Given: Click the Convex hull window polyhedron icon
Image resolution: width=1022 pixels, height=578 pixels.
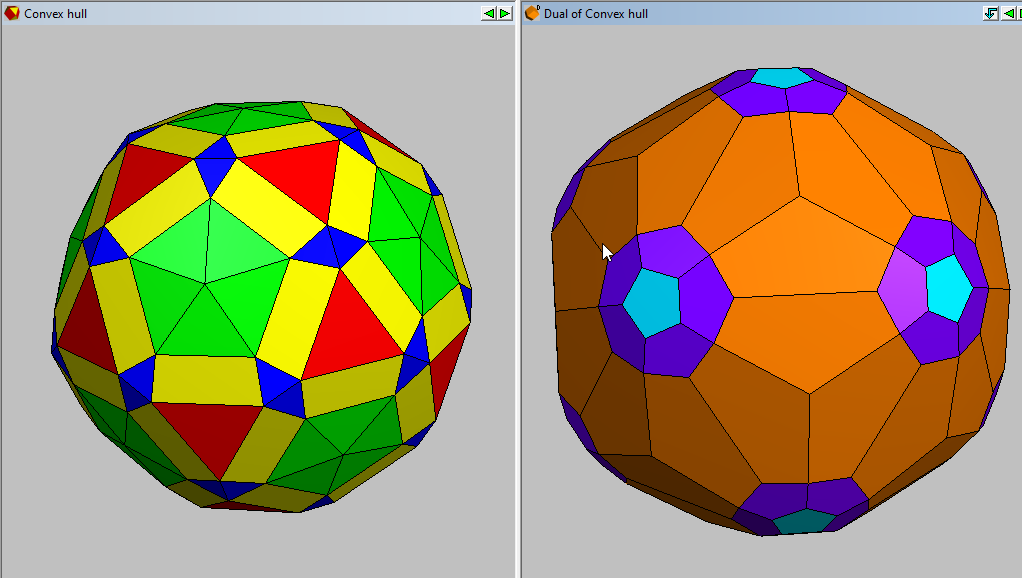Looking at the screenshot, I should (x=12, y=13).
